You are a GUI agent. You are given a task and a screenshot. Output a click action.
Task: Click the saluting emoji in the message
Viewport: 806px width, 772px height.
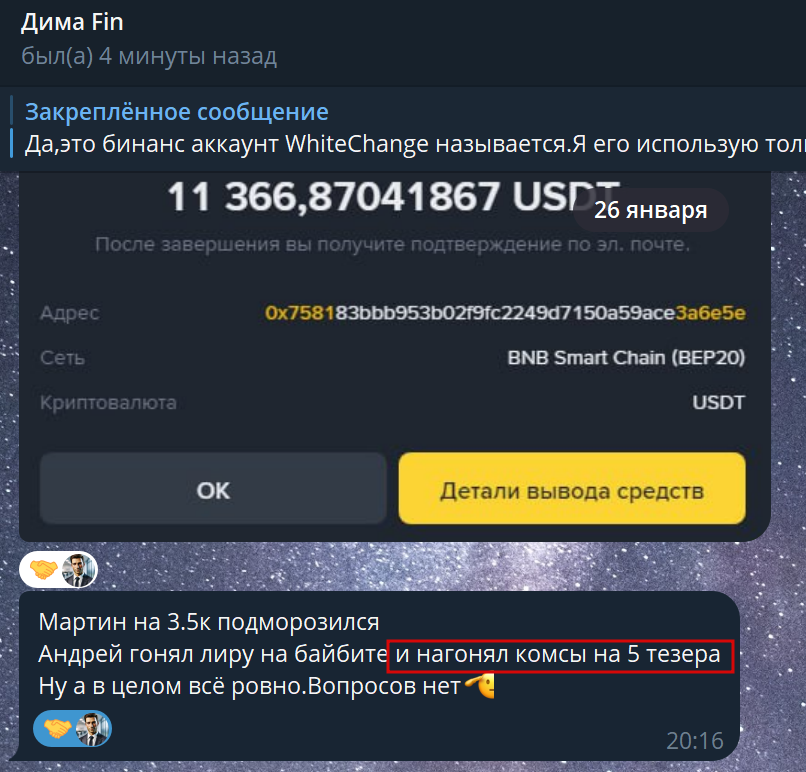pyautogui.click(x=480, y=685)
